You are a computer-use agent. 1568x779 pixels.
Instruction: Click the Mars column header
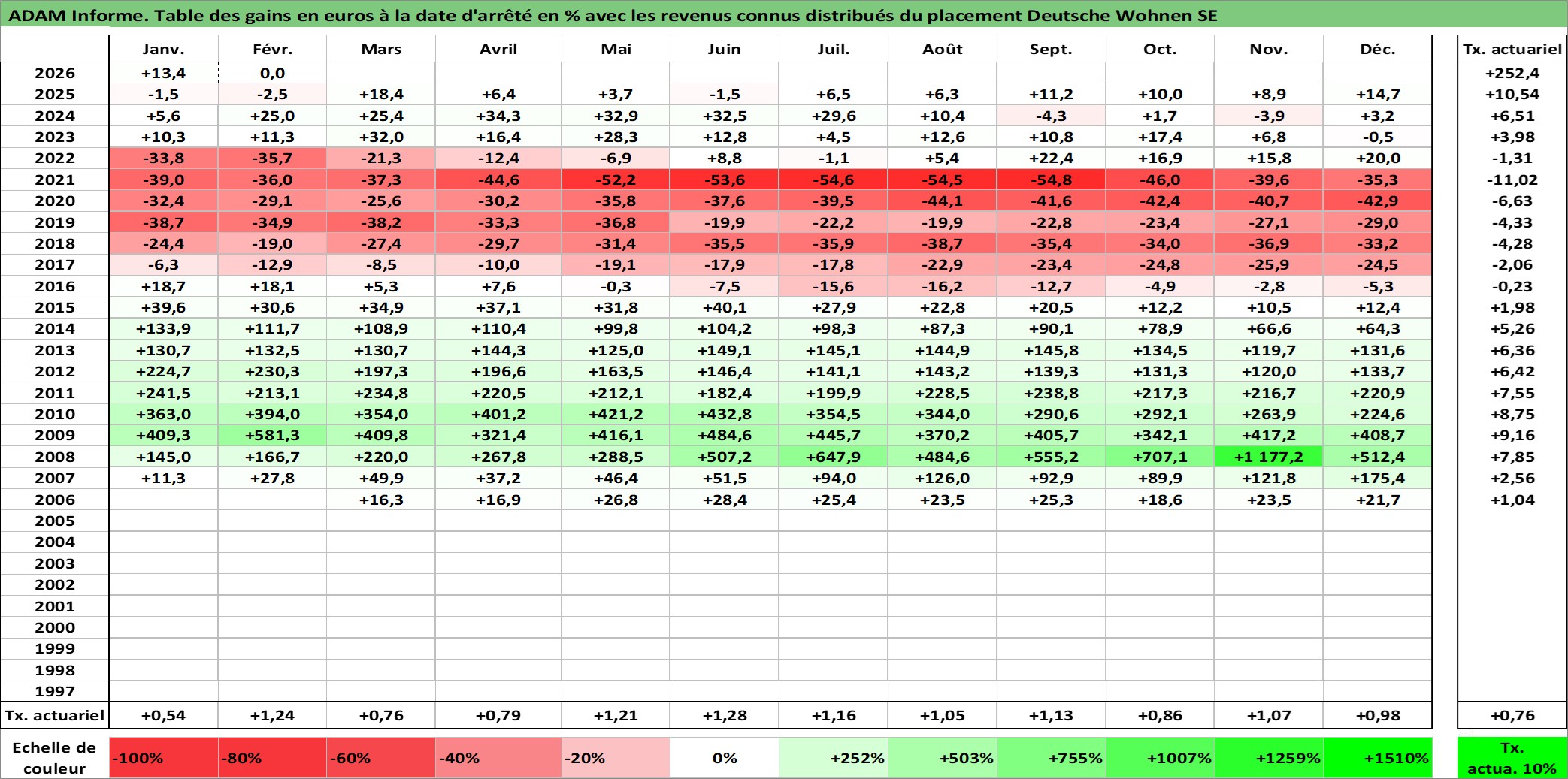380,49
